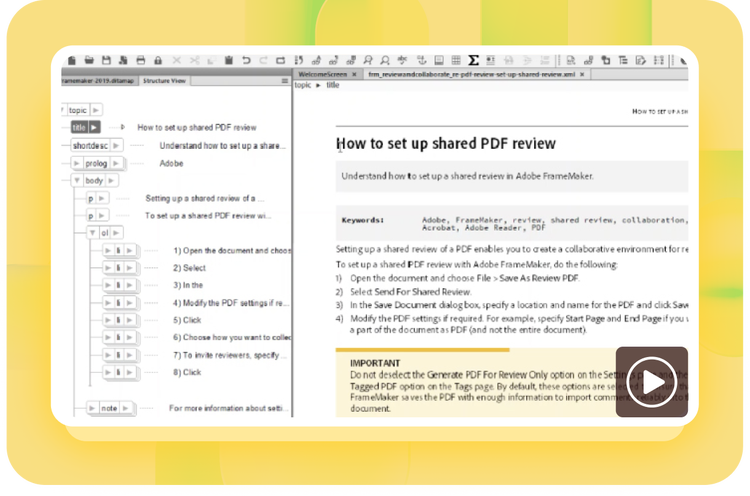Click 'Adobe' text beside the prolog element
This screenshot has width=750, height=496.
(x=171, y=163)
